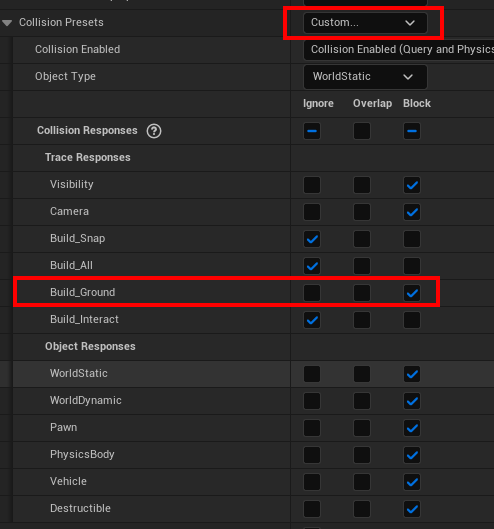Set Camera trace to Overlap

pos(362,212)
